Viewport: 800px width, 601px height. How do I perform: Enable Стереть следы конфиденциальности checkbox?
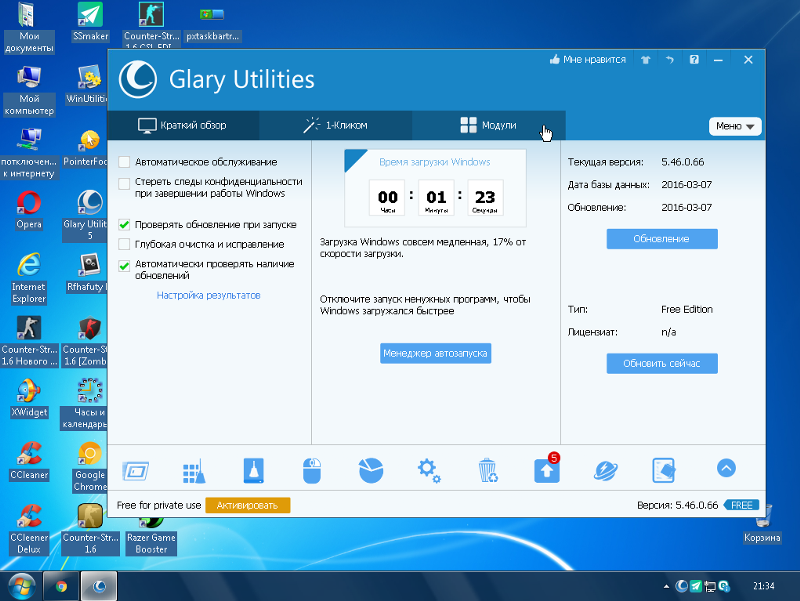[x=124, y=184]
